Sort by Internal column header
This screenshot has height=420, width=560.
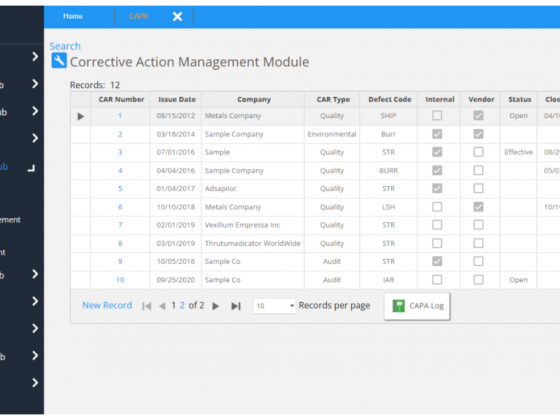[x=440, y=99]
